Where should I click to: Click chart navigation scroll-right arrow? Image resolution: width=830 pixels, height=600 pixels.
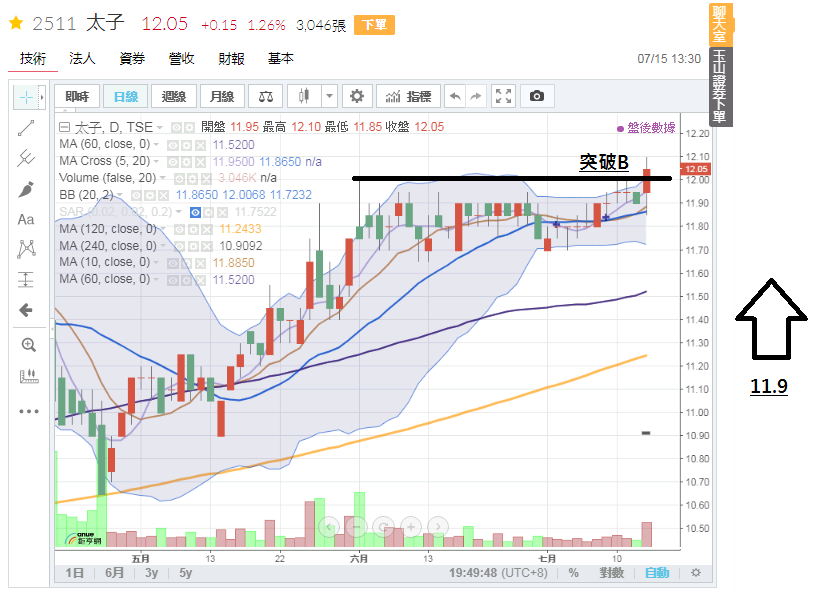[438, 527]
